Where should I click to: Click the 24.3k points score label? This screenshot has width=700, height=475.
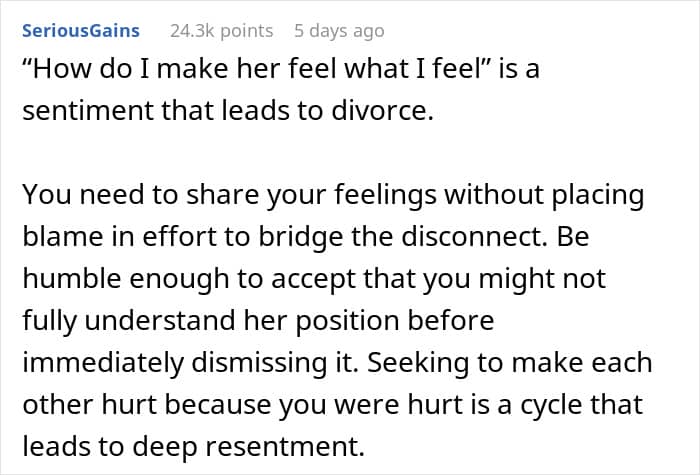pos(221,31)
